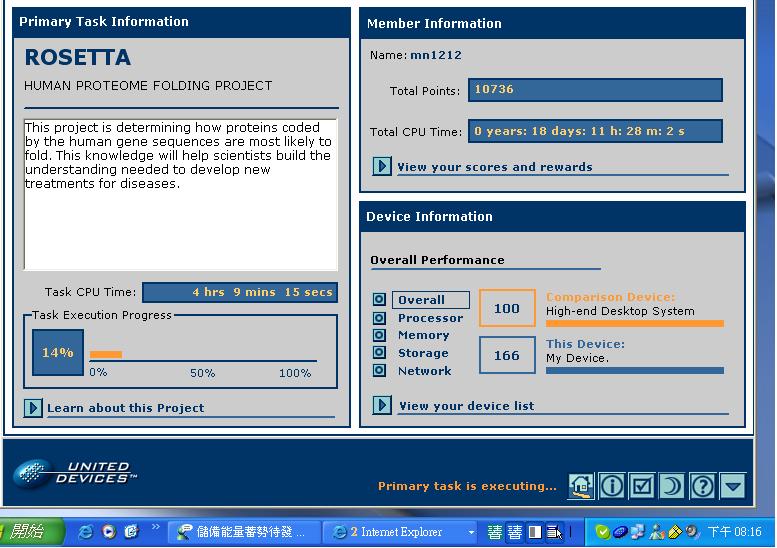The width and height of the screenshot is (777, 548).
Task: Open the information (i) icon
Action: point(612,486)
